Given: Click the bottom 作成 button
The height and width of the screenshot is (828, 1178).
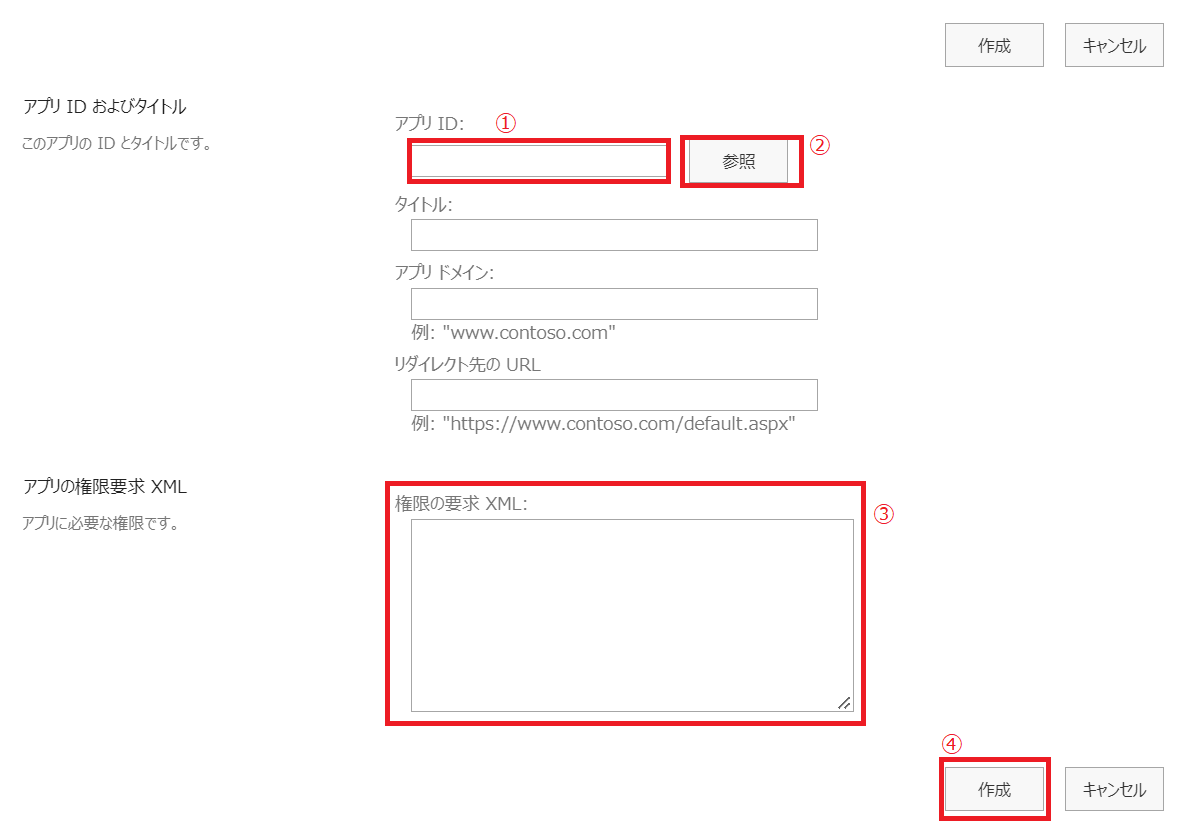Looking at the screenshot, I should [x=994, y=789].
